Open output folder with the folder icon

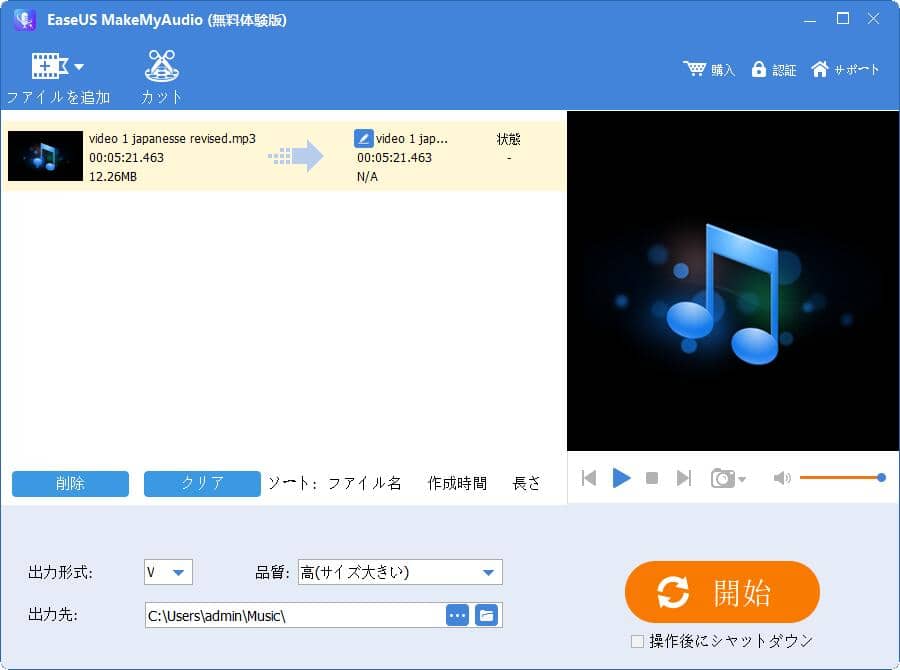click(x=487, y=615)
